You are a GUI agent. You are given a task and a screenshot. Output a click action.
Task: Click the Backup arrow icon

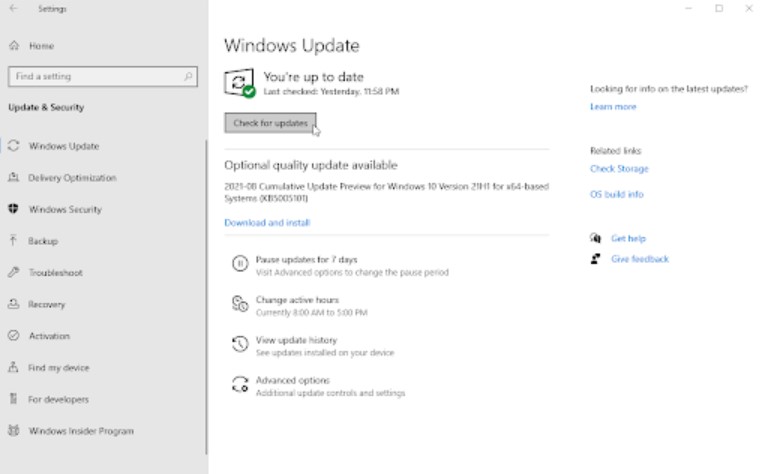[x=13, y=241]
